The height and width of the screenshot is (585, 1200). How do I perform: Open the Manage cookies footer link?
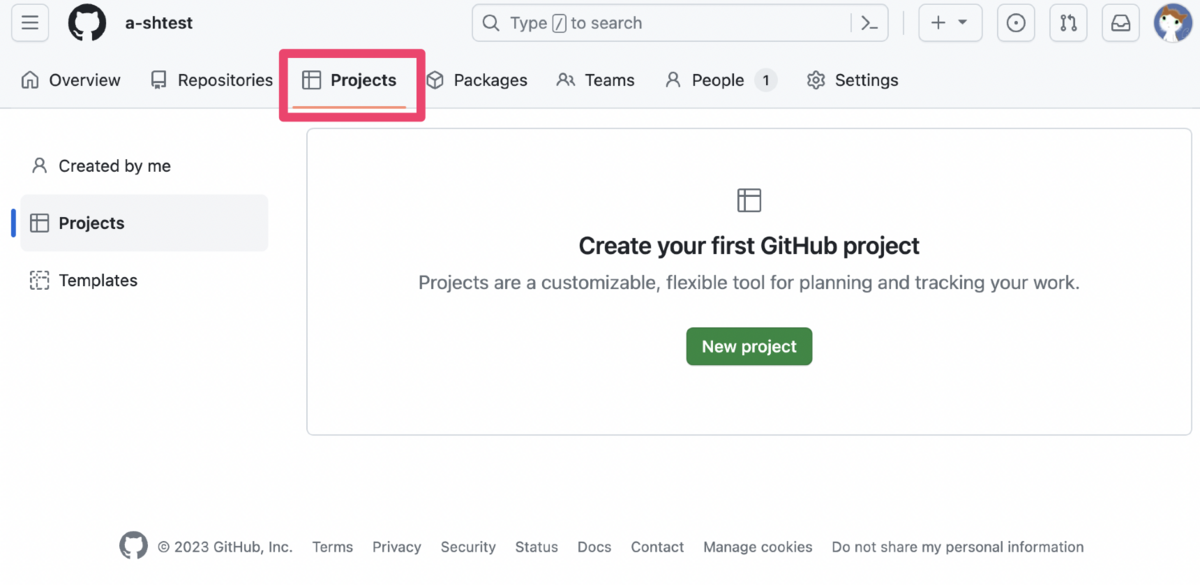click(757, 547)
